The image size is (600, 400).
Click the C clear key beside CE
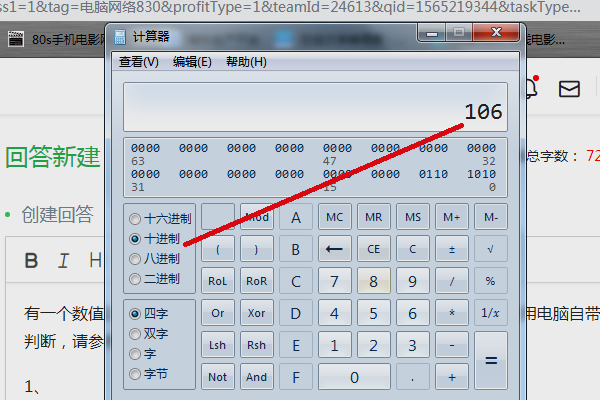coord(412,249)
